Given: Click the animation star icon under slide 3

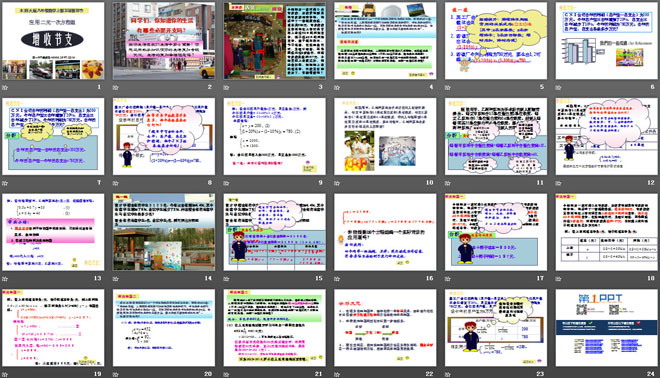Looking at the screenshot, I should [226, 88].
